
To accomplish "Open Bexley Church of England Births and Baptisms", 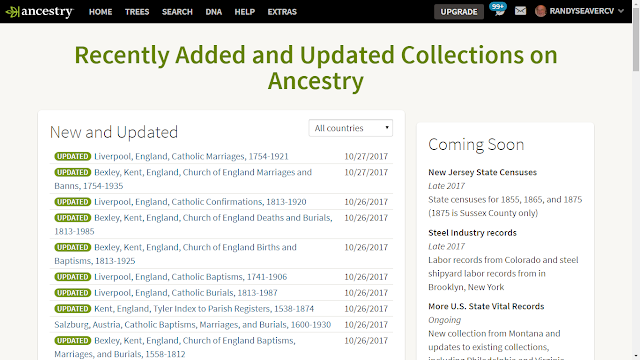I will pos(176,254).
